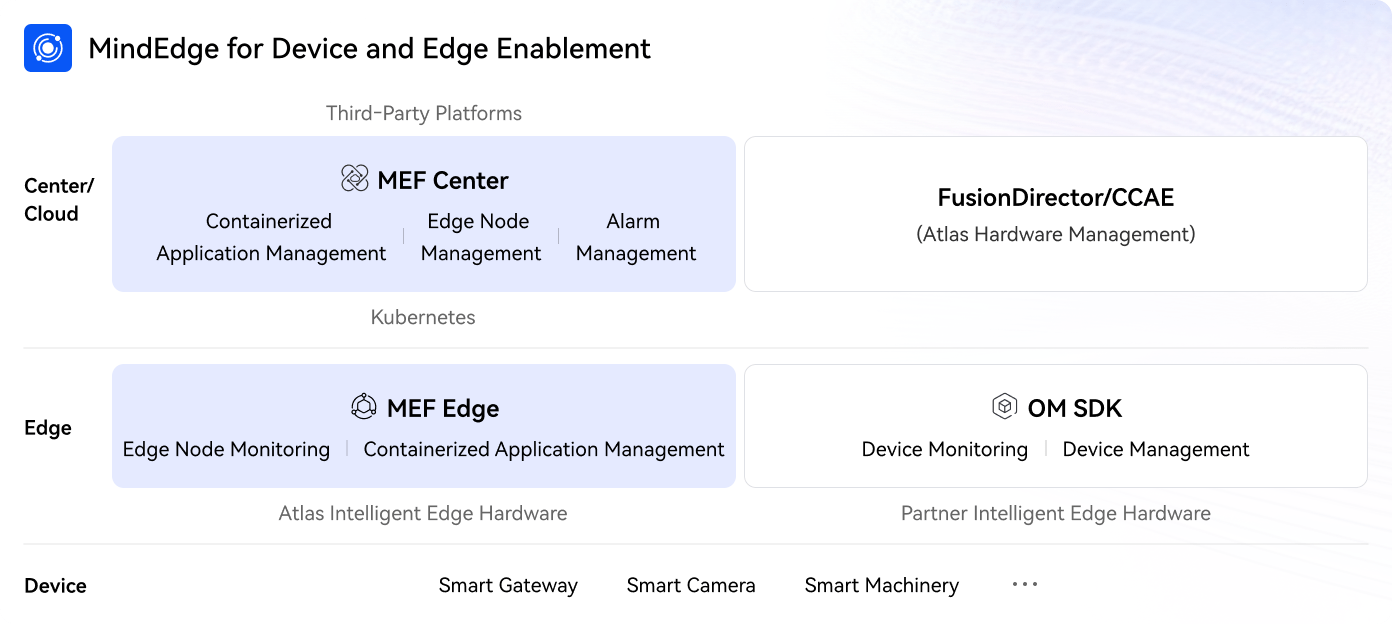The image size is (1392, 624).
Task: Click Containerized Application Management under MEF Edge
Action: pyautogui.click(x=543, y=450)
